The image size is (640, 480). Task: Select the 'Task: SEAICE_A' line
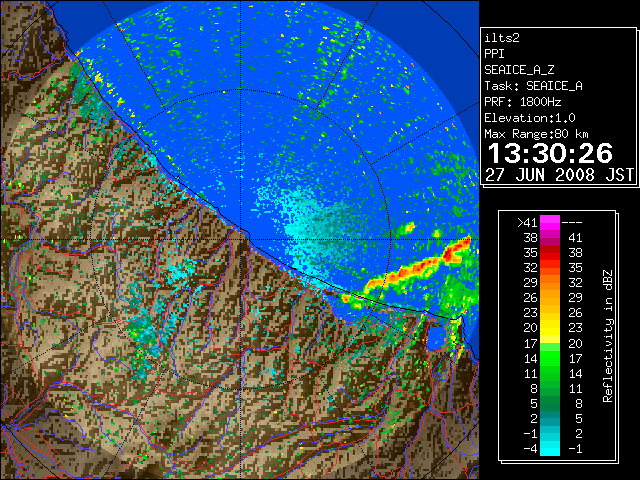533,86
